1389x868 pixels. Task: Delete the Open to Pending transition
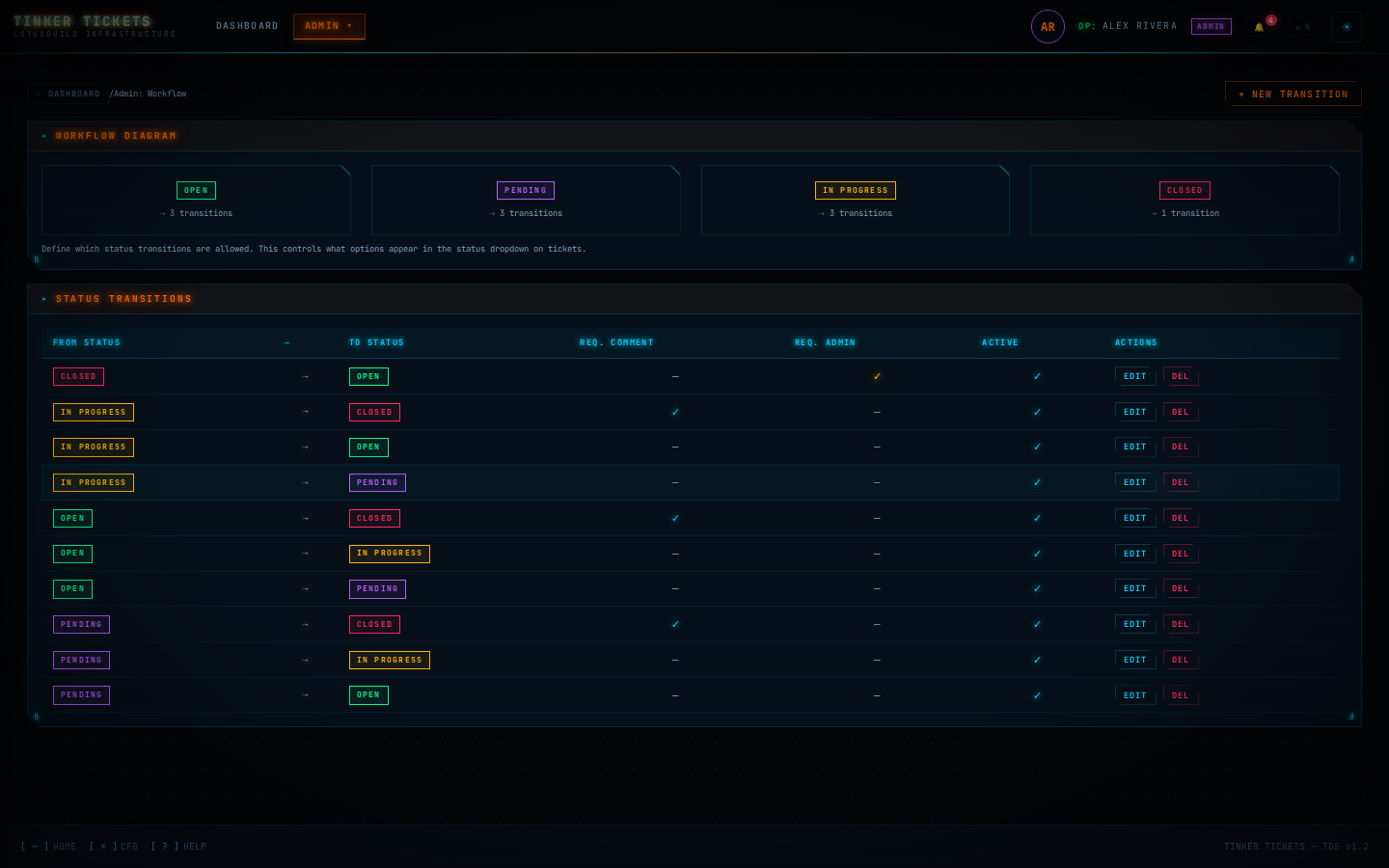point(1181,588)
